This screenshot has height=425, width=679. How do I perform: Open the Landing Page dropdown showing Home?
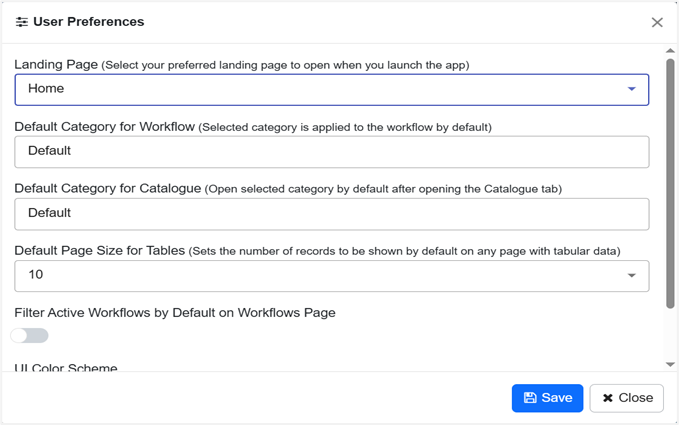(320, 89)
